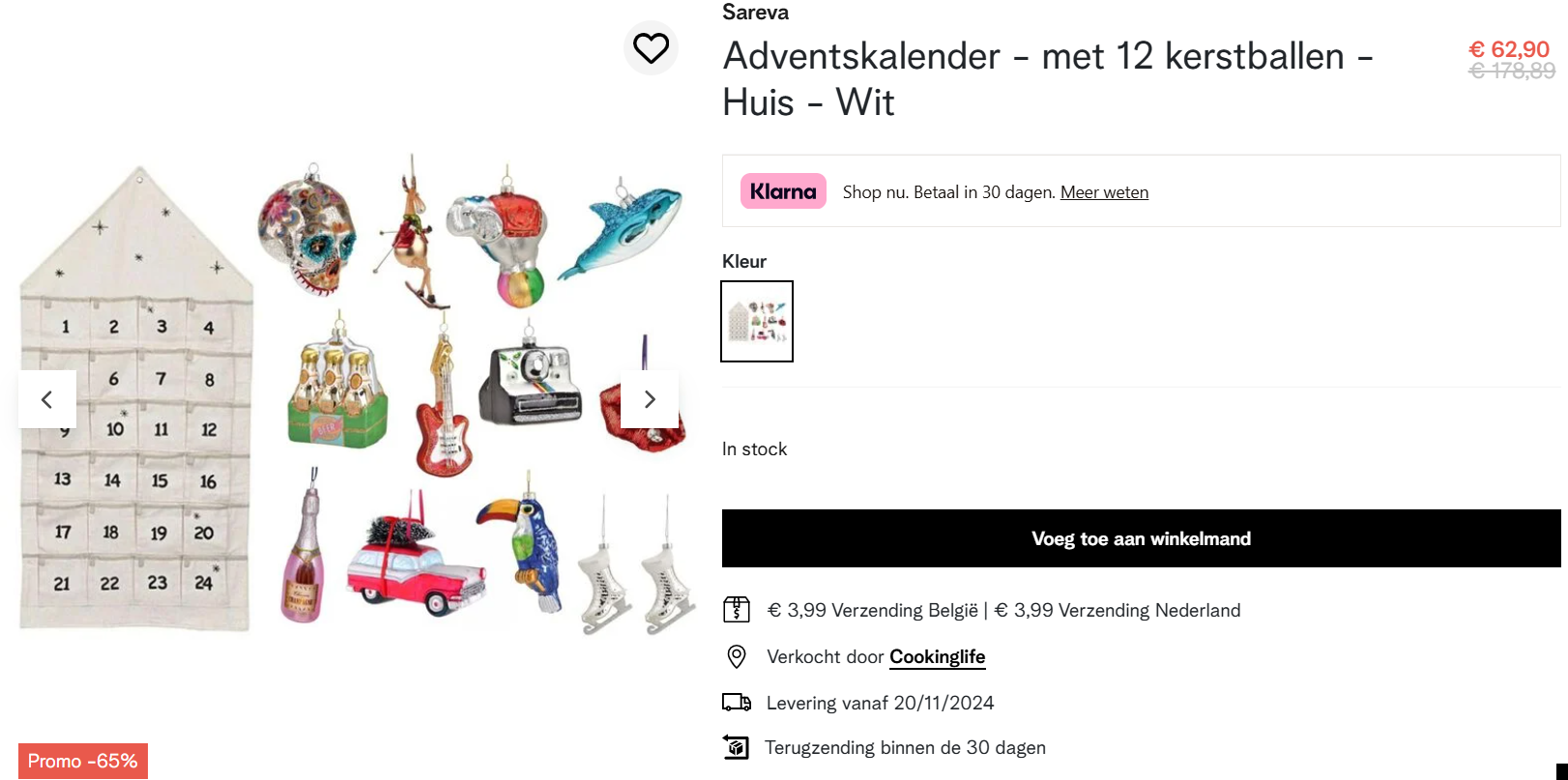This screenshot has height=780, width=1568.
Task: Click the pink Klarna logo
Action: tap(783, 191)
